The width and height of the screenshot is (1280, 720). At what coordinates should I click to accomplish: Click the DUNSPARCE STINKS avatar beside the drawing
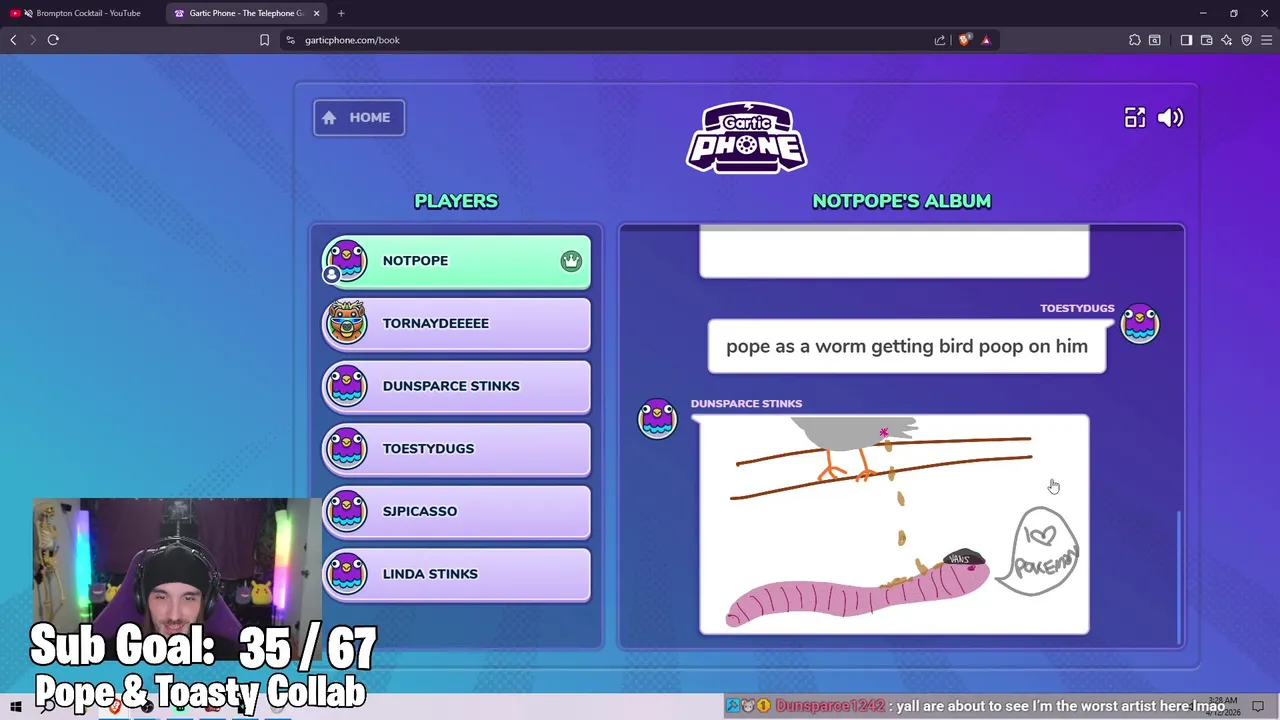click(658, 418)
